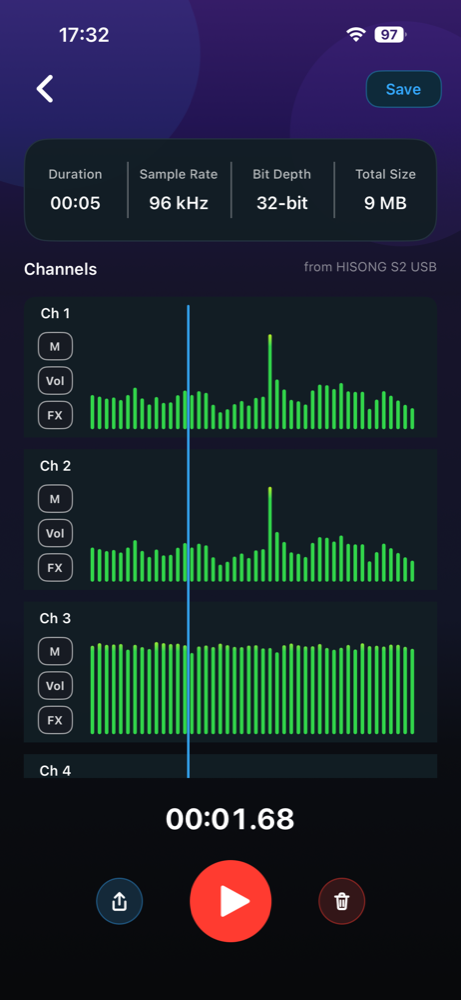Mute channel Ch 2 with M
The image size is (461, 1000).
click(x=55, y=499)
